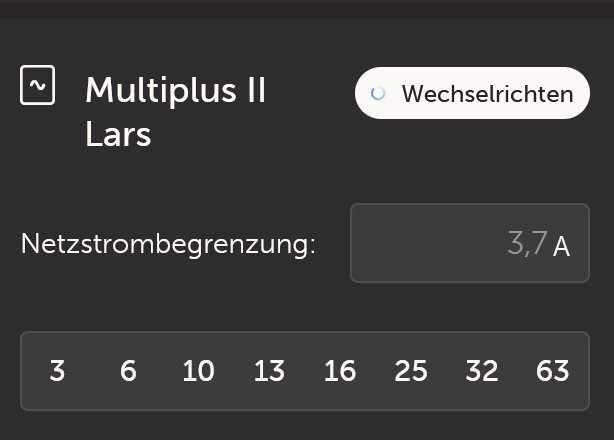Click the Multiplus II device title
Image resolution: width=614 pixels, height=440 pixels.
pos(176,90)
